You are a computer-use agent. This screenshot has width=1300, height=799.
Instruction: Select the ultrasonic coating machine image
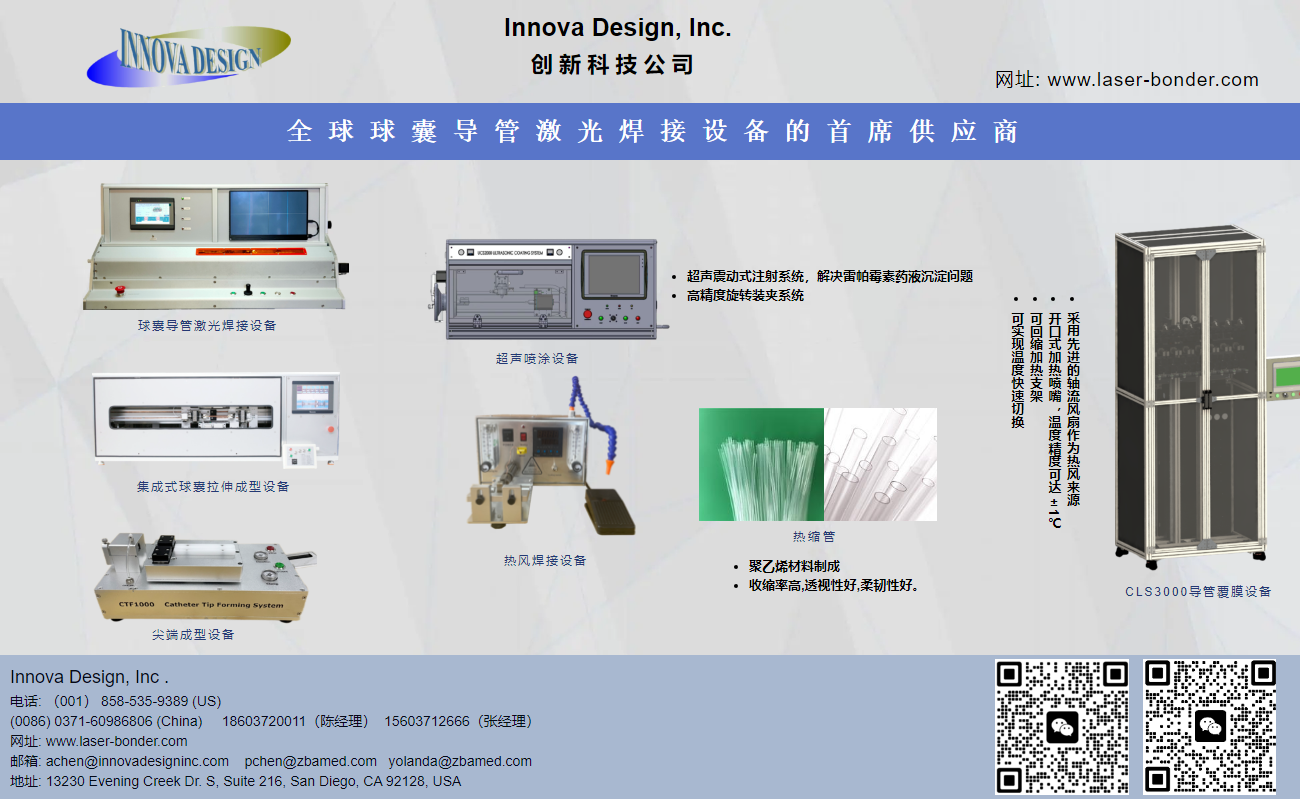point(551,289)
